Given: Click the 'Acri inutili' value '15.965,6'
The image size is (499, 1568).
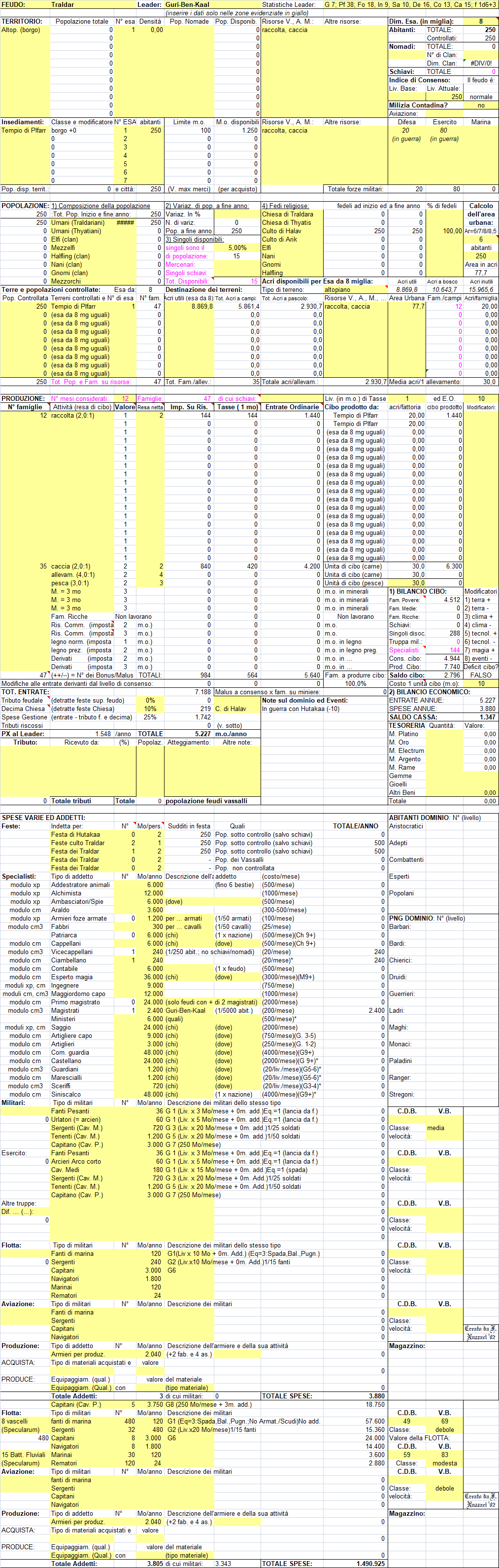Looking at the screenshot, I should (481, 290).
